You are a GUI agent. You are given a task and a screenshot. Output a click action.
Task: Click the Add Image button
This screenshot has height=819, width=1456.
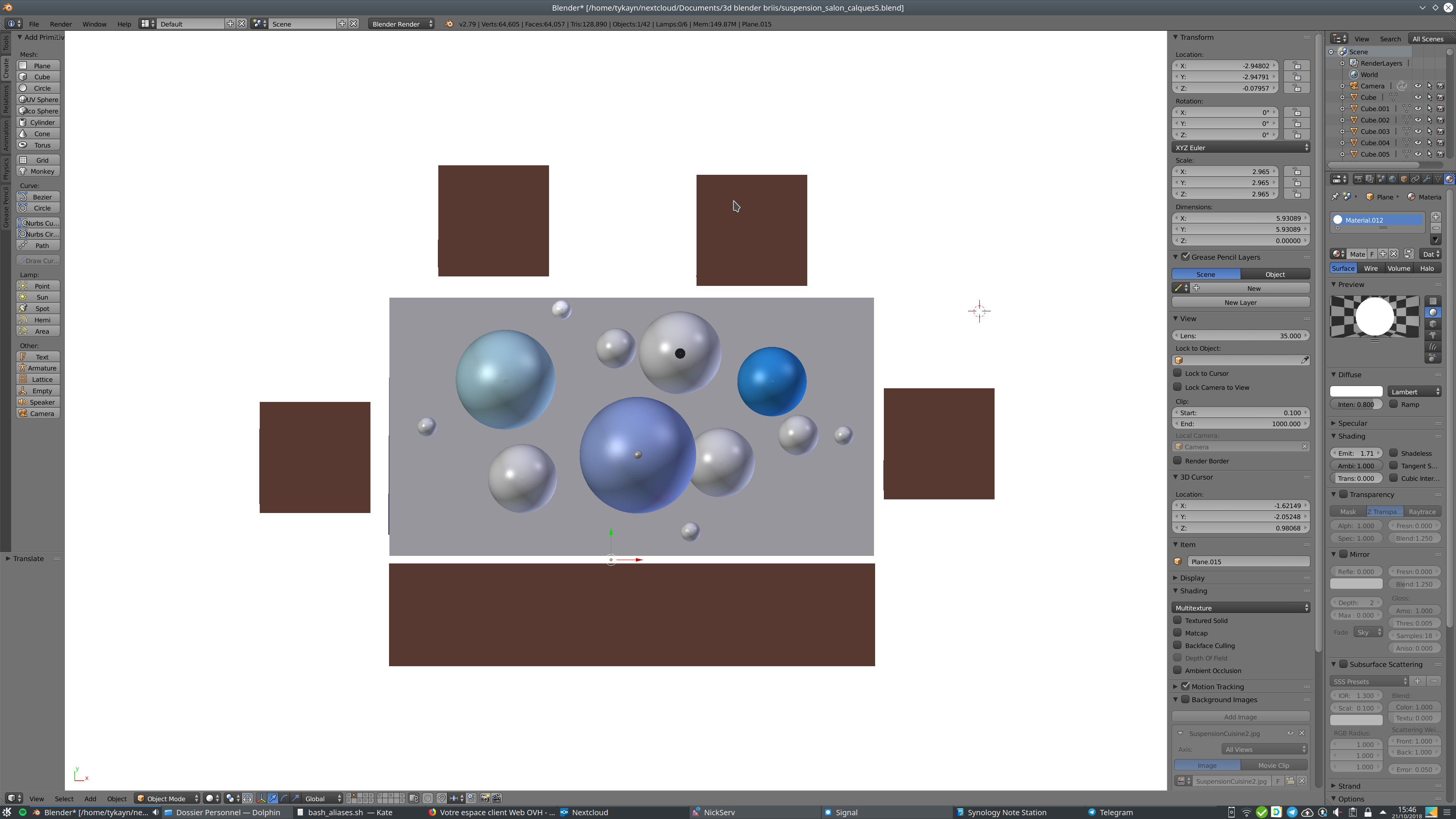(1241, 717)
